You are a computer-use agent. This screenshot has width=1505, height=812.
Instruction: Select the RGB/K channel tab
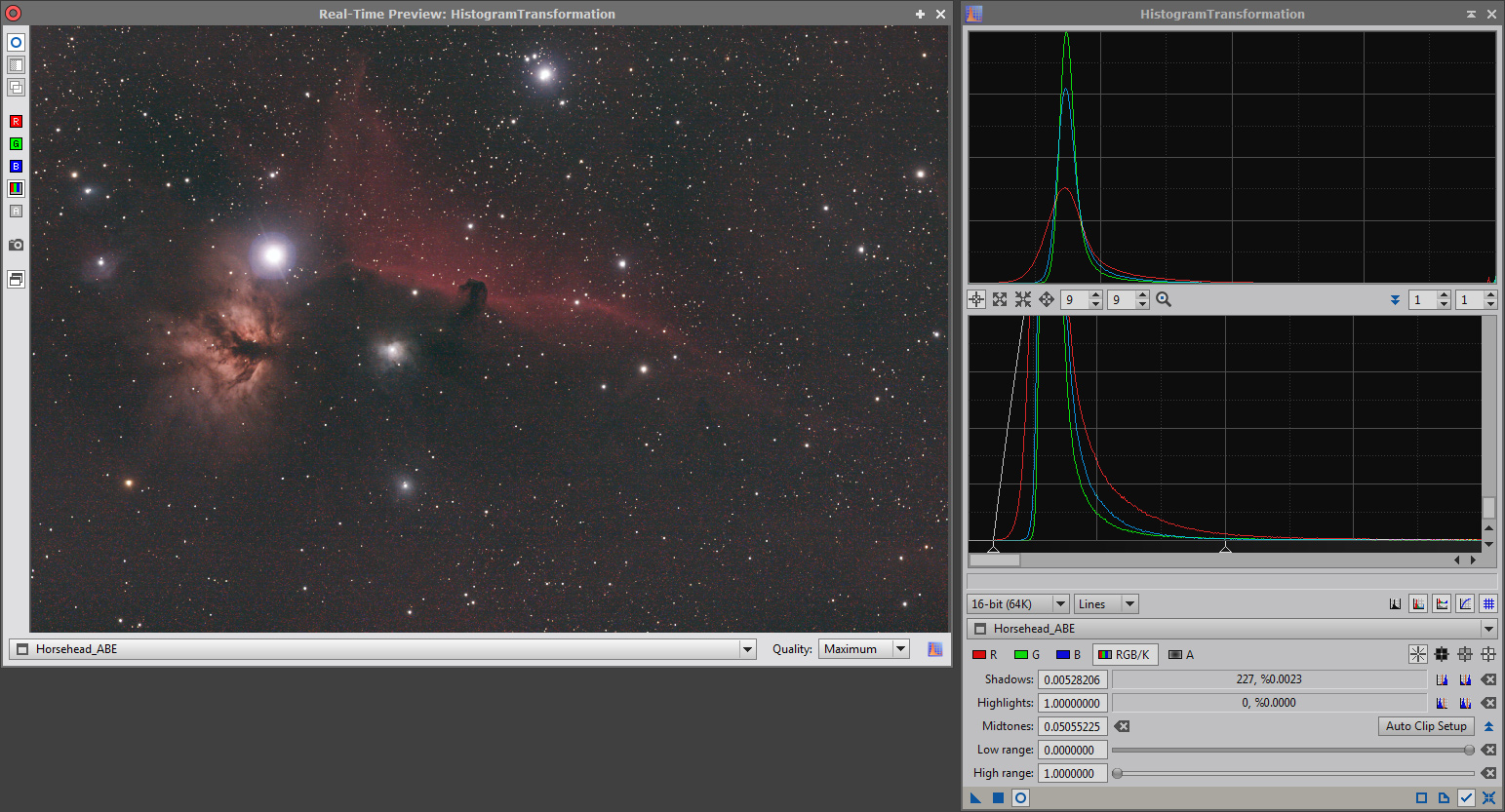click(x=1125, y=655)
